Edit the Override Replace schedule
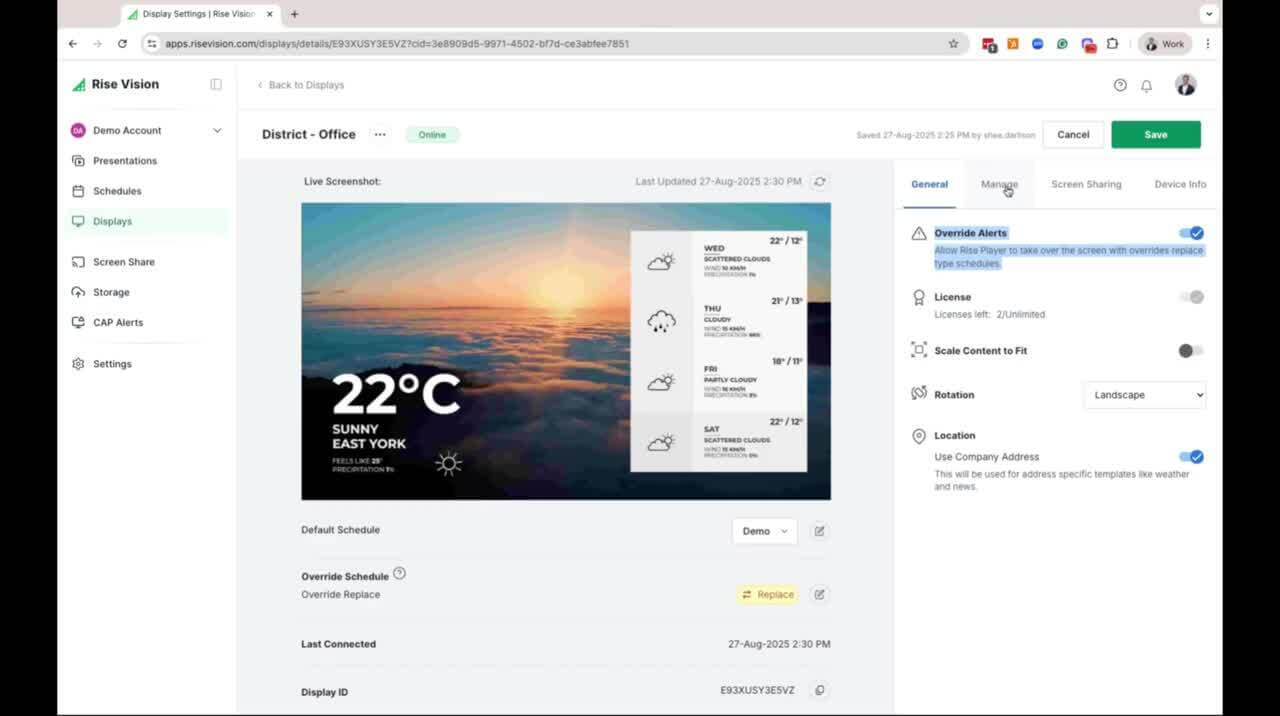Screen dimensions: 1280x716 coord(819,595)
